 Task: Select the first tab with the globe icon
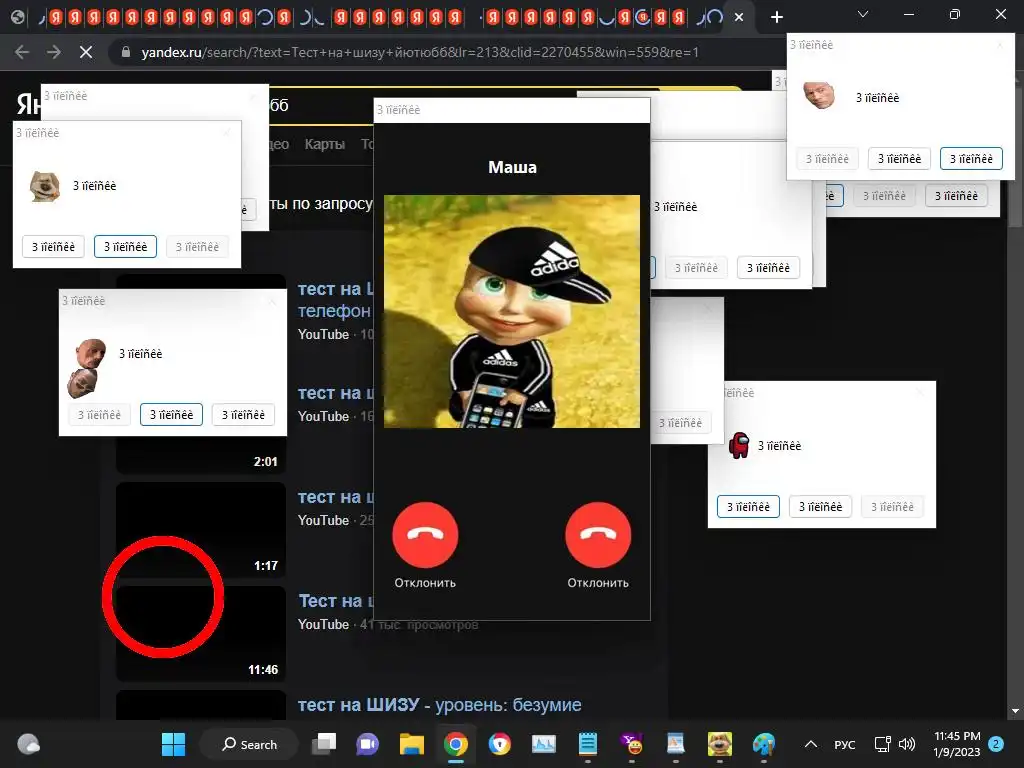18,17
